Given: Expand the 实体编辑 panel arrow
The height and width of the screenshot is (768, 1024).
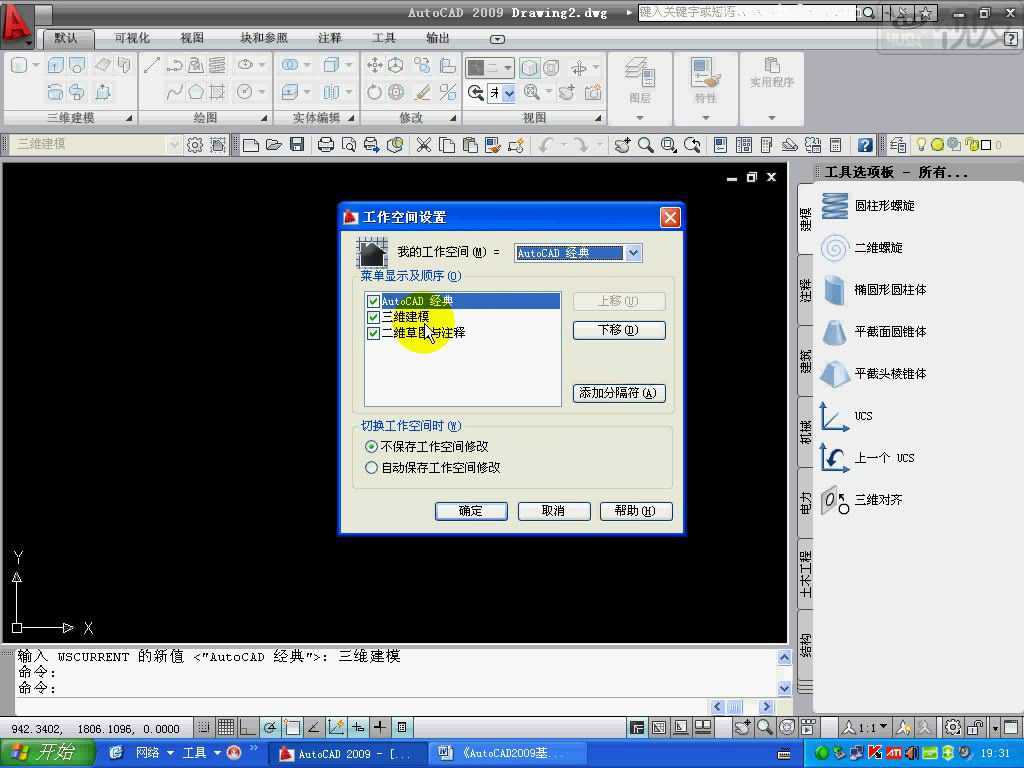Looking at the screenshot, I should 351,118.
